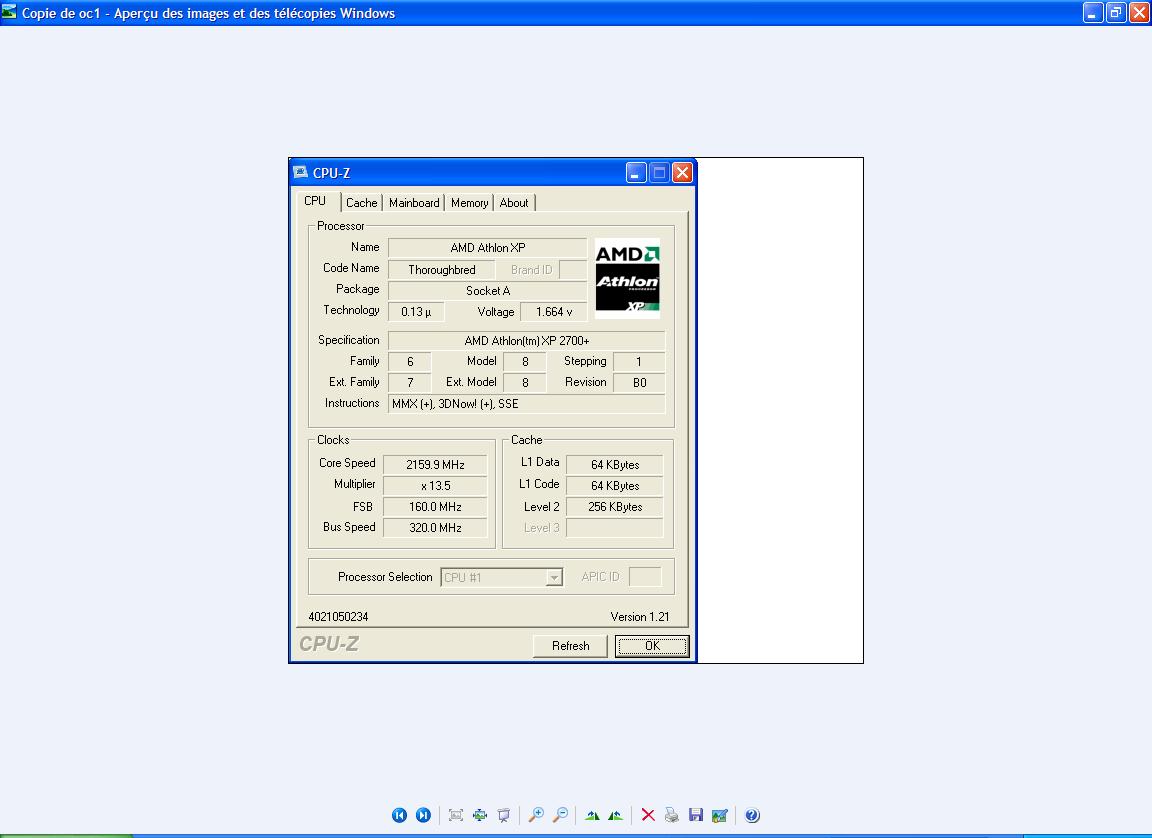Save a copy using floppy disk icon

[x=696, y=815]
